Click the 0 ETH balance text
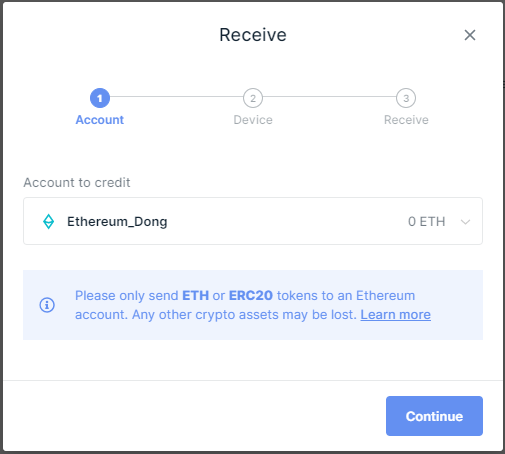 [x=426, y=221]
